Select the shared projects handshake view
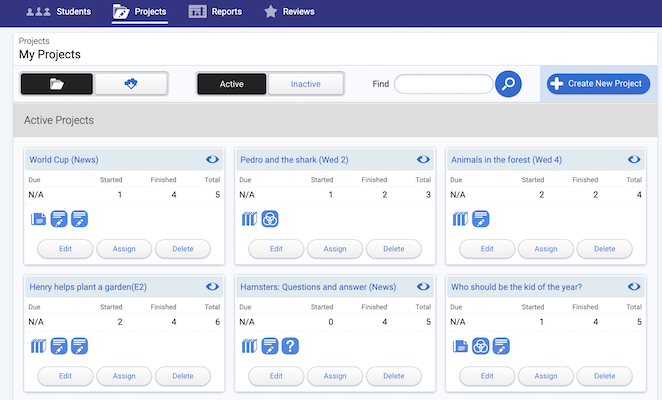662x400 pixels. pos(131,84)
